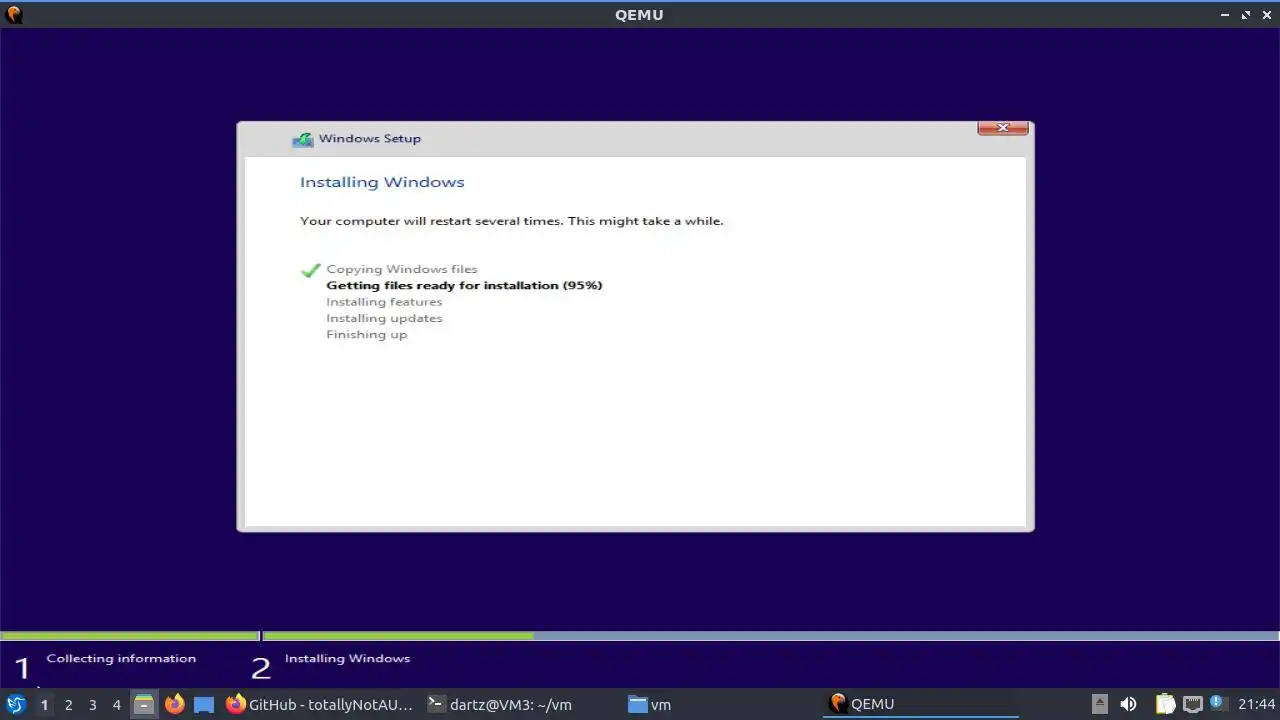The image size is (1280, 720).
Task: Switch to workspace 1
Action: pos(44,704)
